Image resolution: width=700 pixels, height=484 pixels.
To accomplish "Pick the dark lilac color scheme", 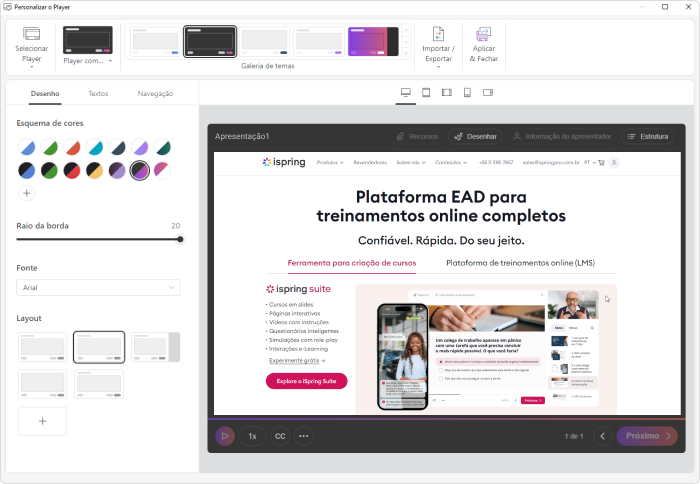I will [117, 170].
